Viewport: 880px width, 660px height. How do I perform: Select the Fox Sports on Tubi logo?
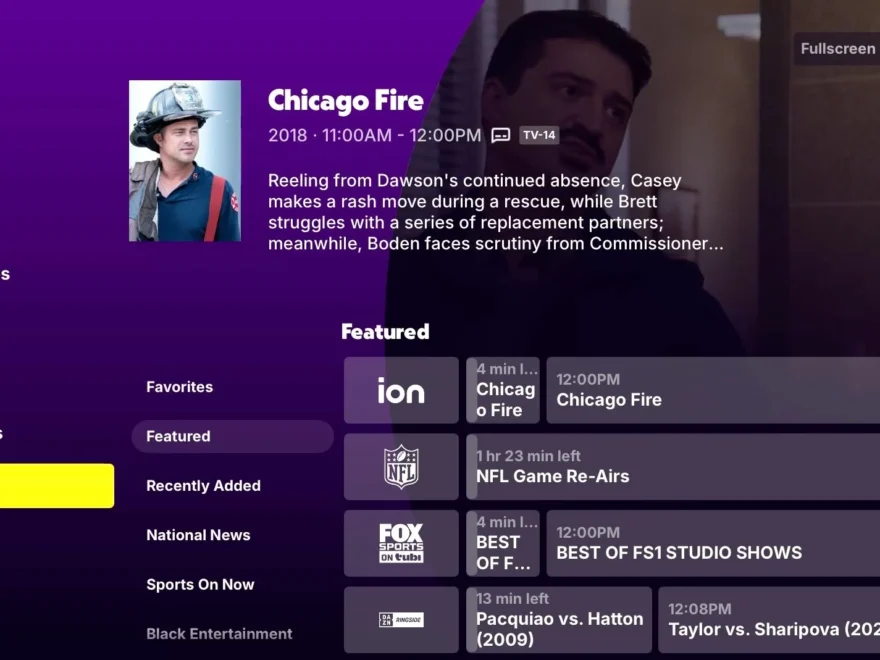[401, 543]
